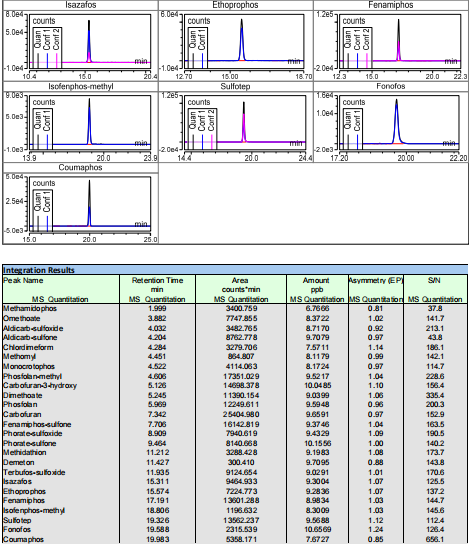Click retention time 19.326 for Sulfotep

158,520
